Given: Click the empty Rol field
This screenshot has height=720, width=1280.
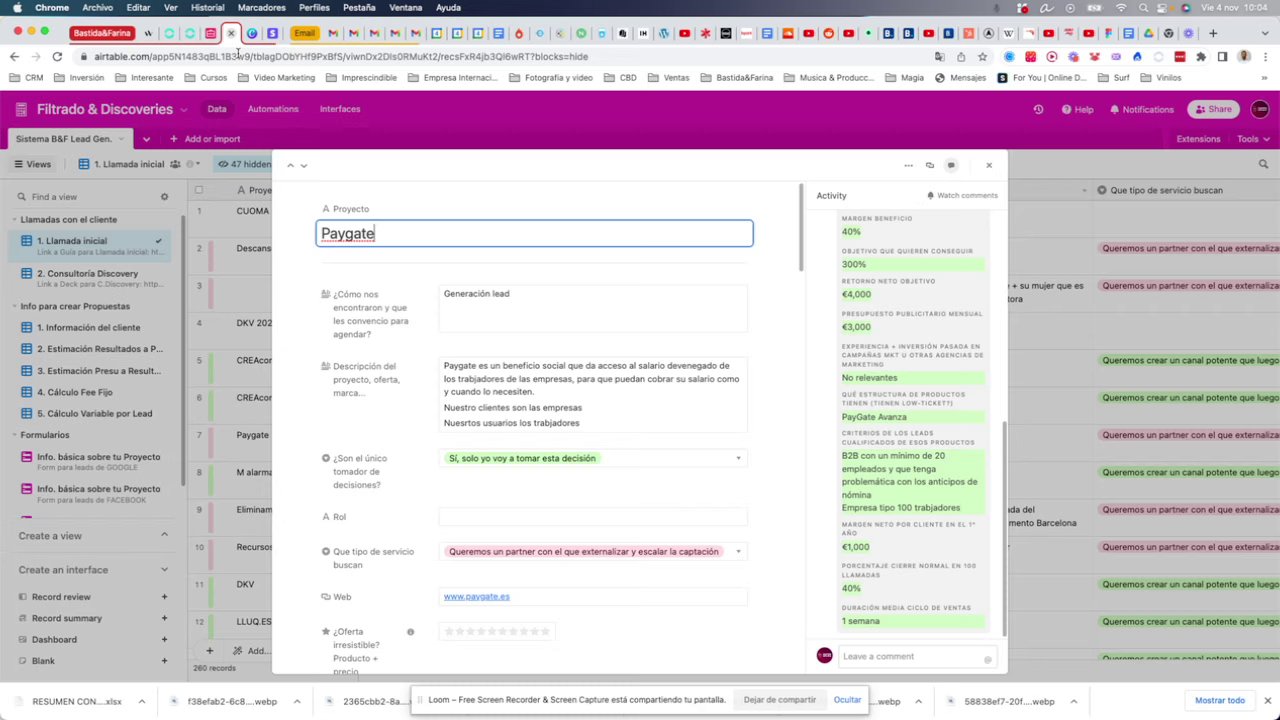Looking at the screenshot, I should point(593,517).
